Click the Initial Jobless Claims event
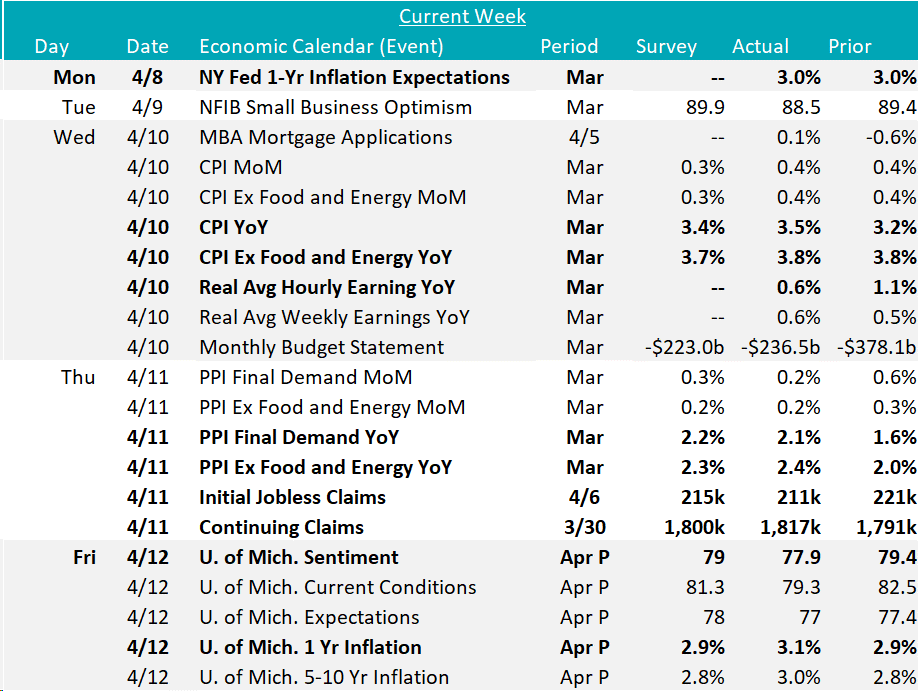Viewport: 918px width, 691px height. pos(292,497)
